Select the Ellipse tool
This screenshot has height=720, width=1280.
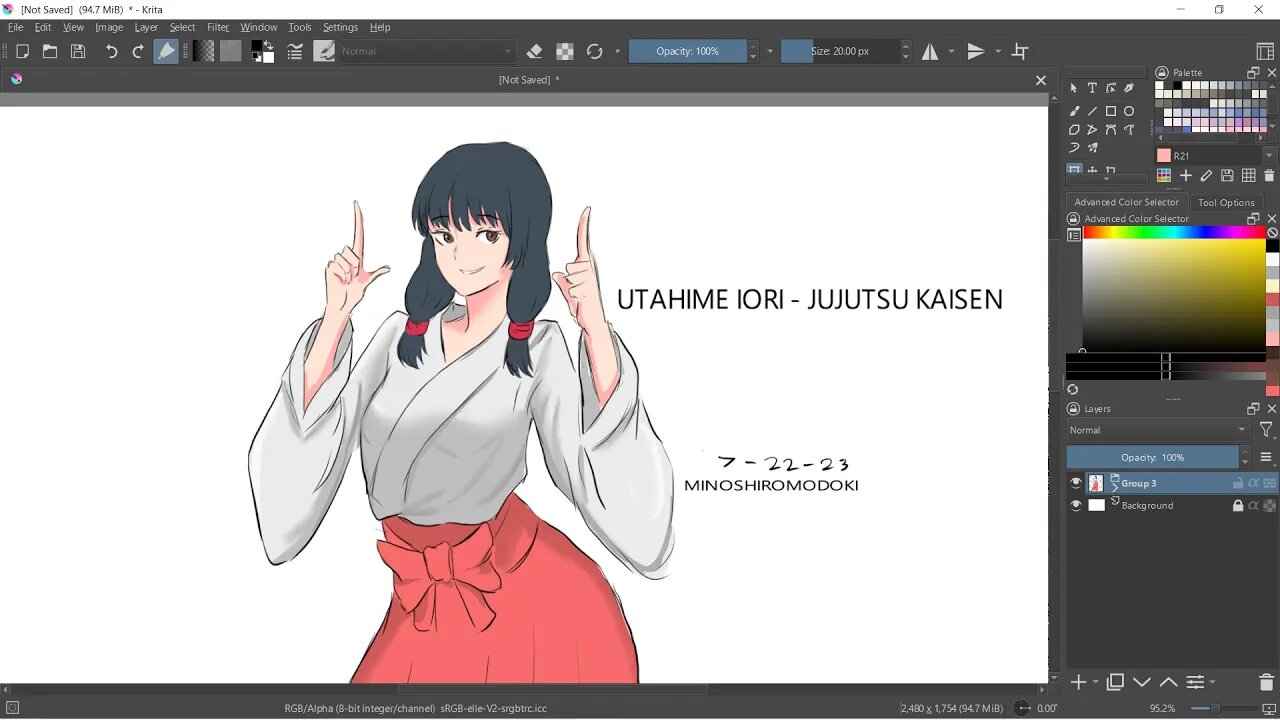pyautogui.click(x=1129, y=111)
